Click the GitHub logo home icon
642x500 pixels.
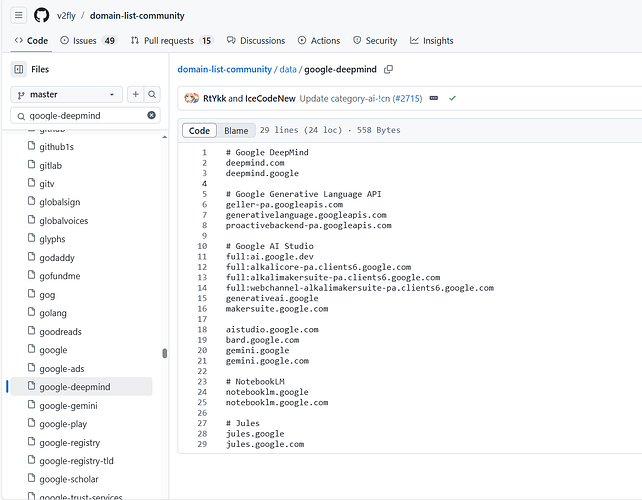pyautogui.click(x=41, y=16)
